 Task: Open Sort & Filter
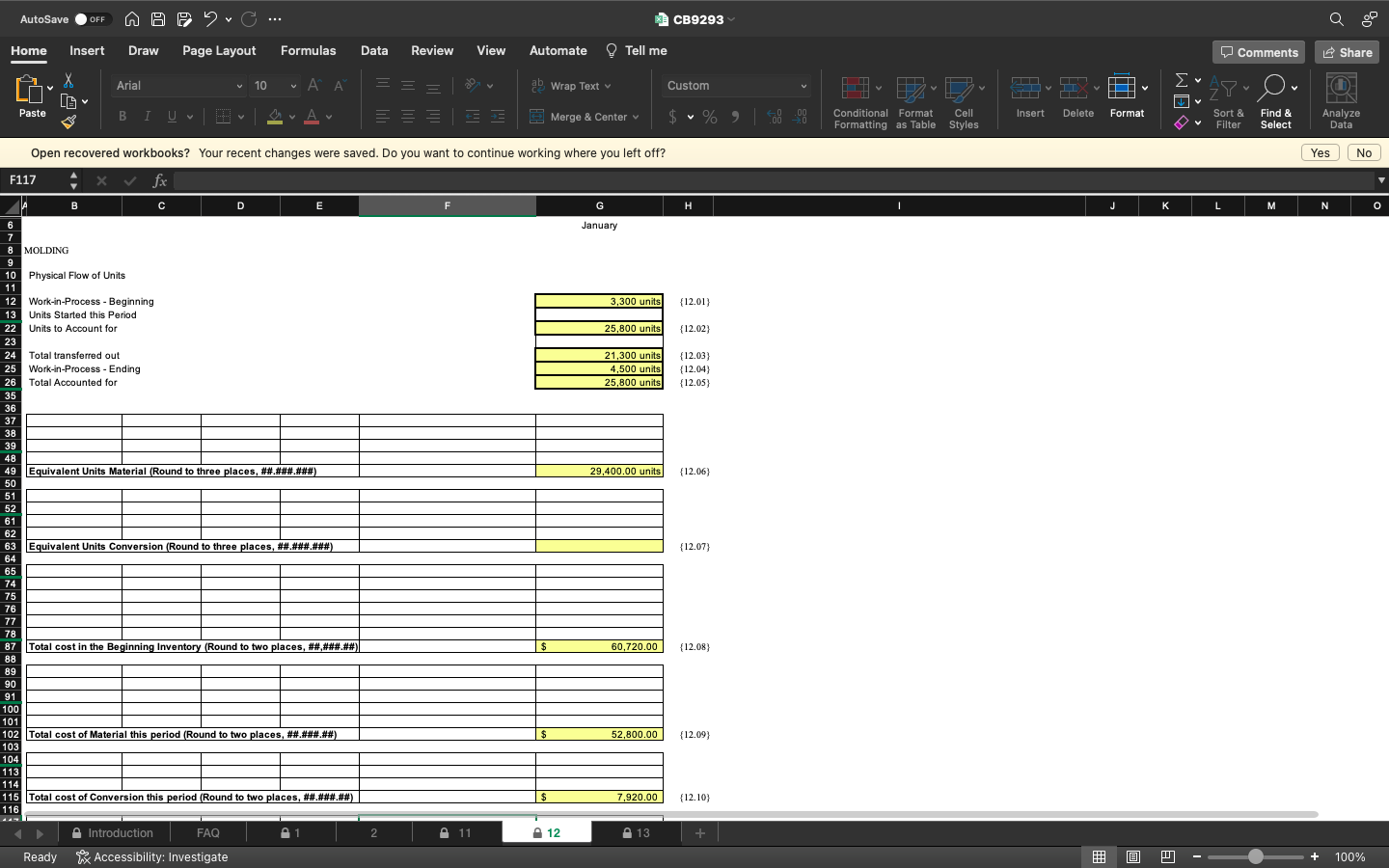1228,102
